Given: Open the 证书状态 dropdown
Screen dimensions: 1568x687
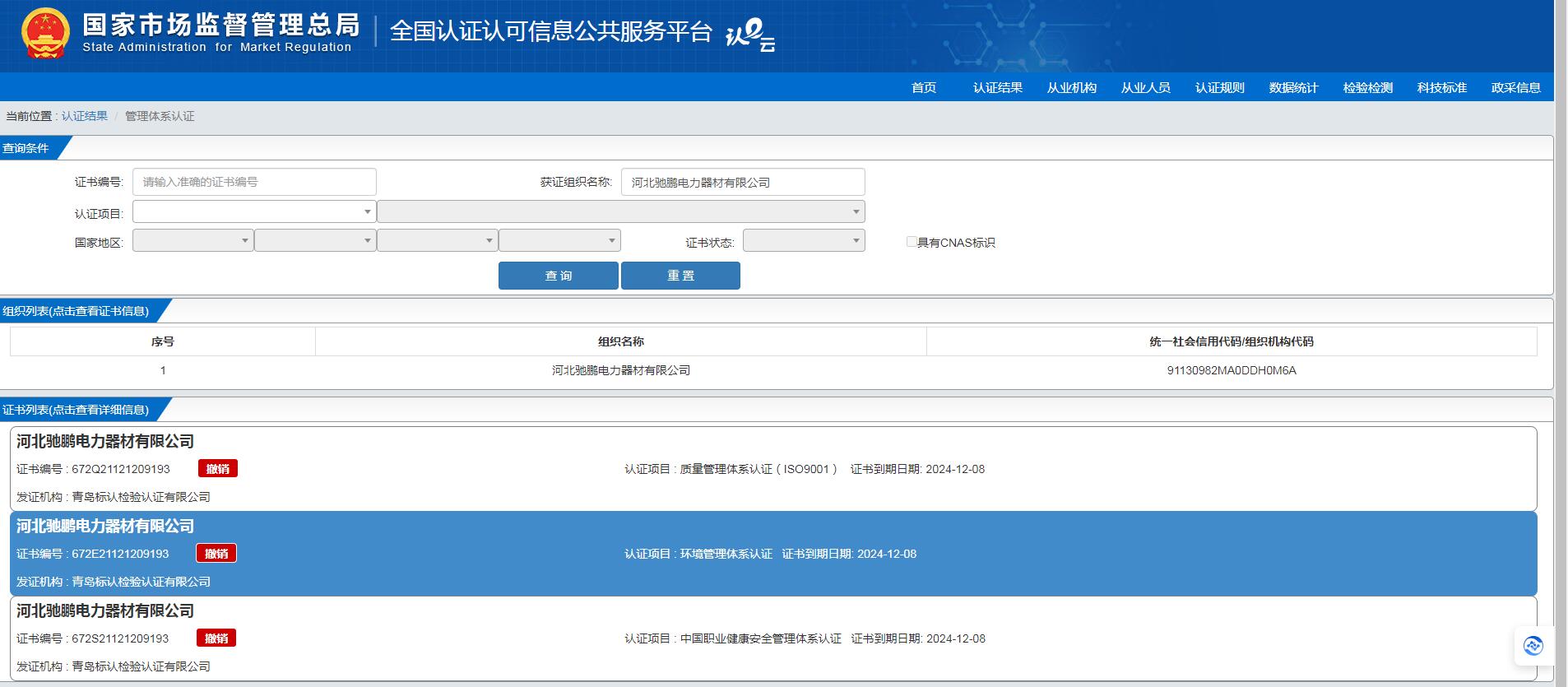Looking at the screenshot, I should (804, 240).
